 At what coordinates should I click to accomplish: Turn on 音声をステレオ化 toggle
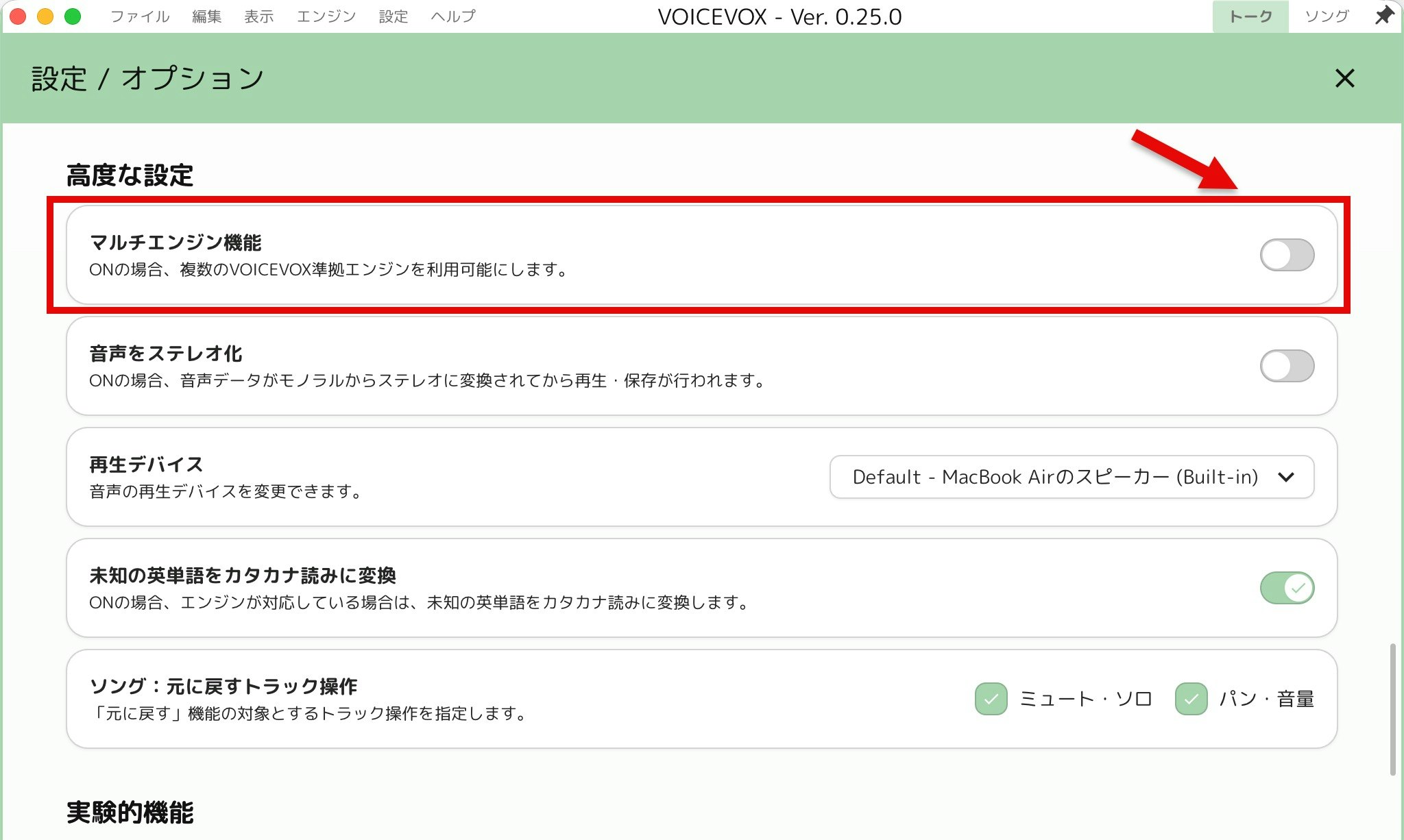click(1287, 366)
